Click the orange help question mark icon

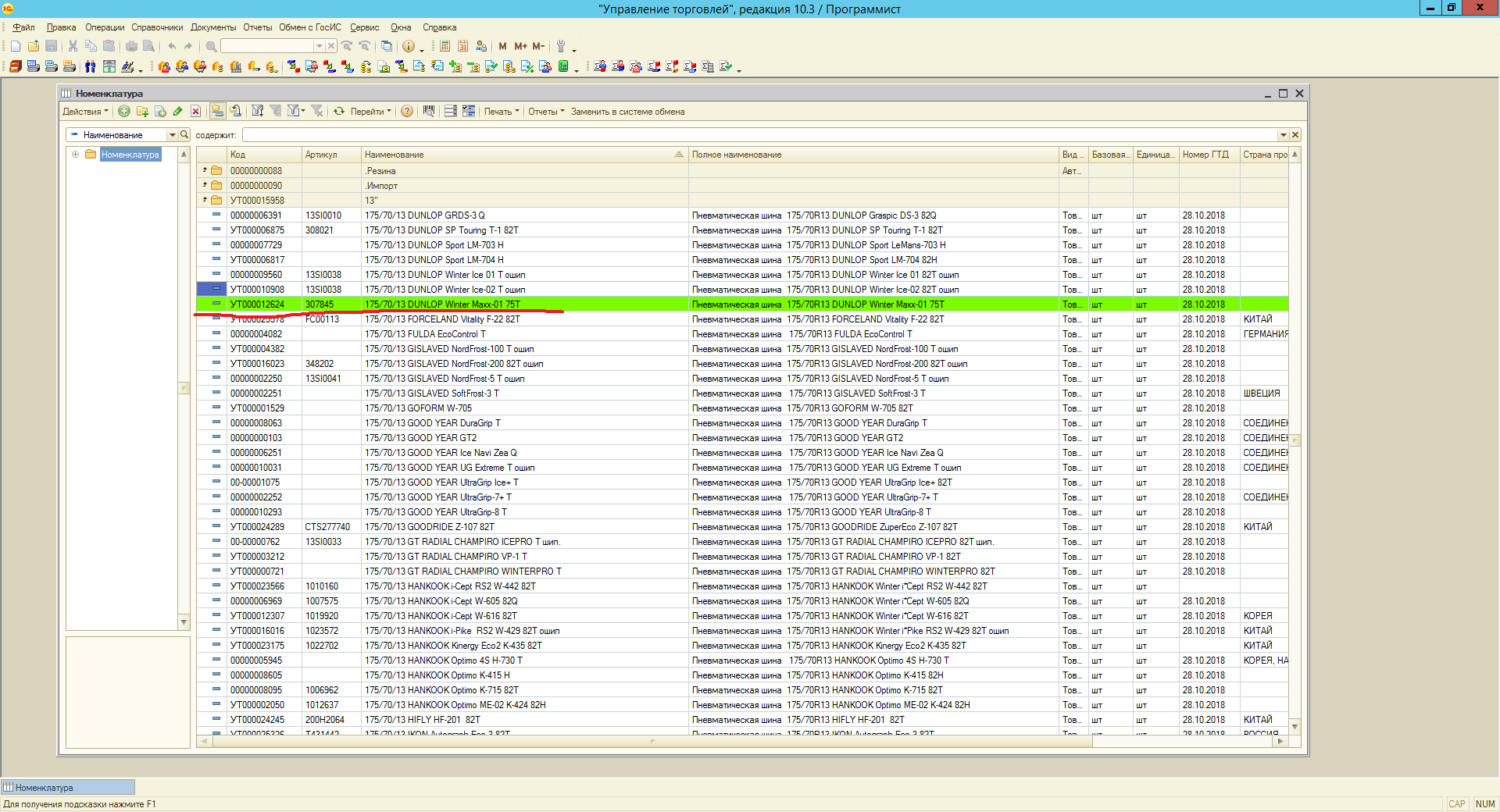[x=407, y=112]
